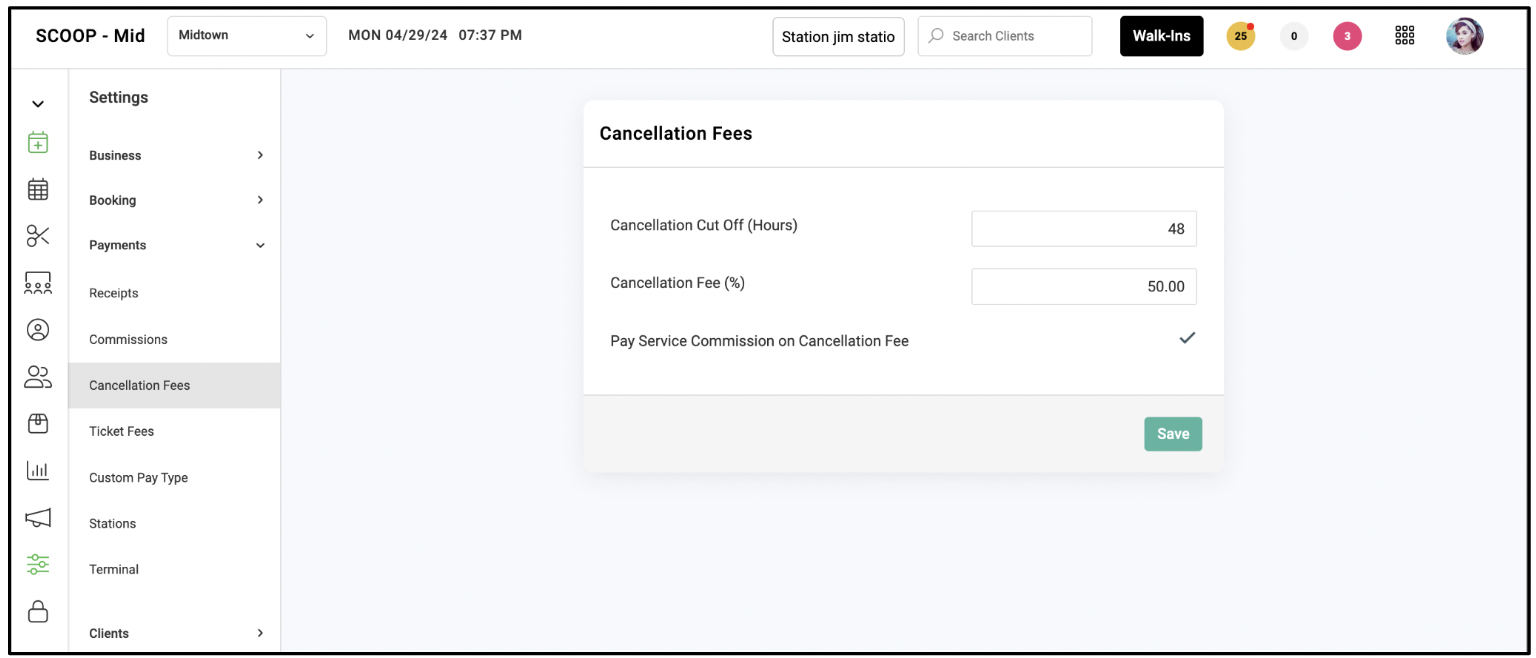This screenshot has width=1536, height=658.
Task: Open the Midtown location dropdown
Action: pyautogui.click(x=247, y=36)
